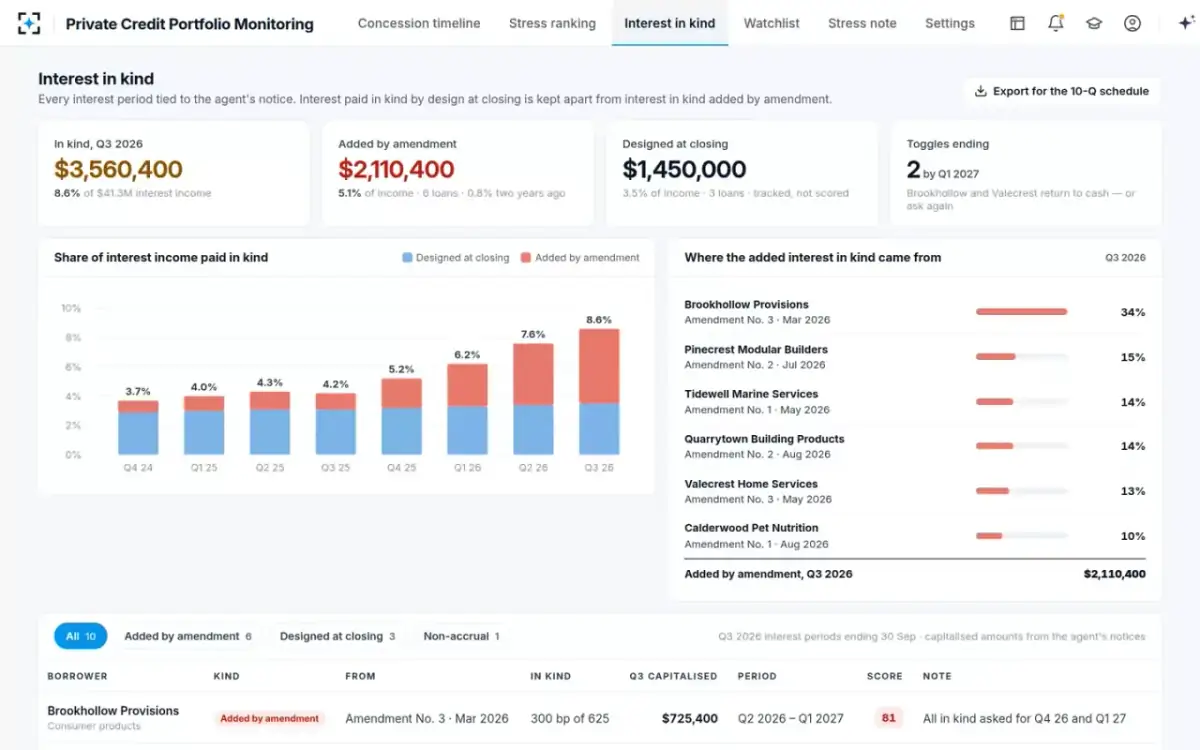The height and width of the screenshot is (750, 1200).
Task: Click the Q3 2026 label in source panel
Action: click(x=1125, y=258)
